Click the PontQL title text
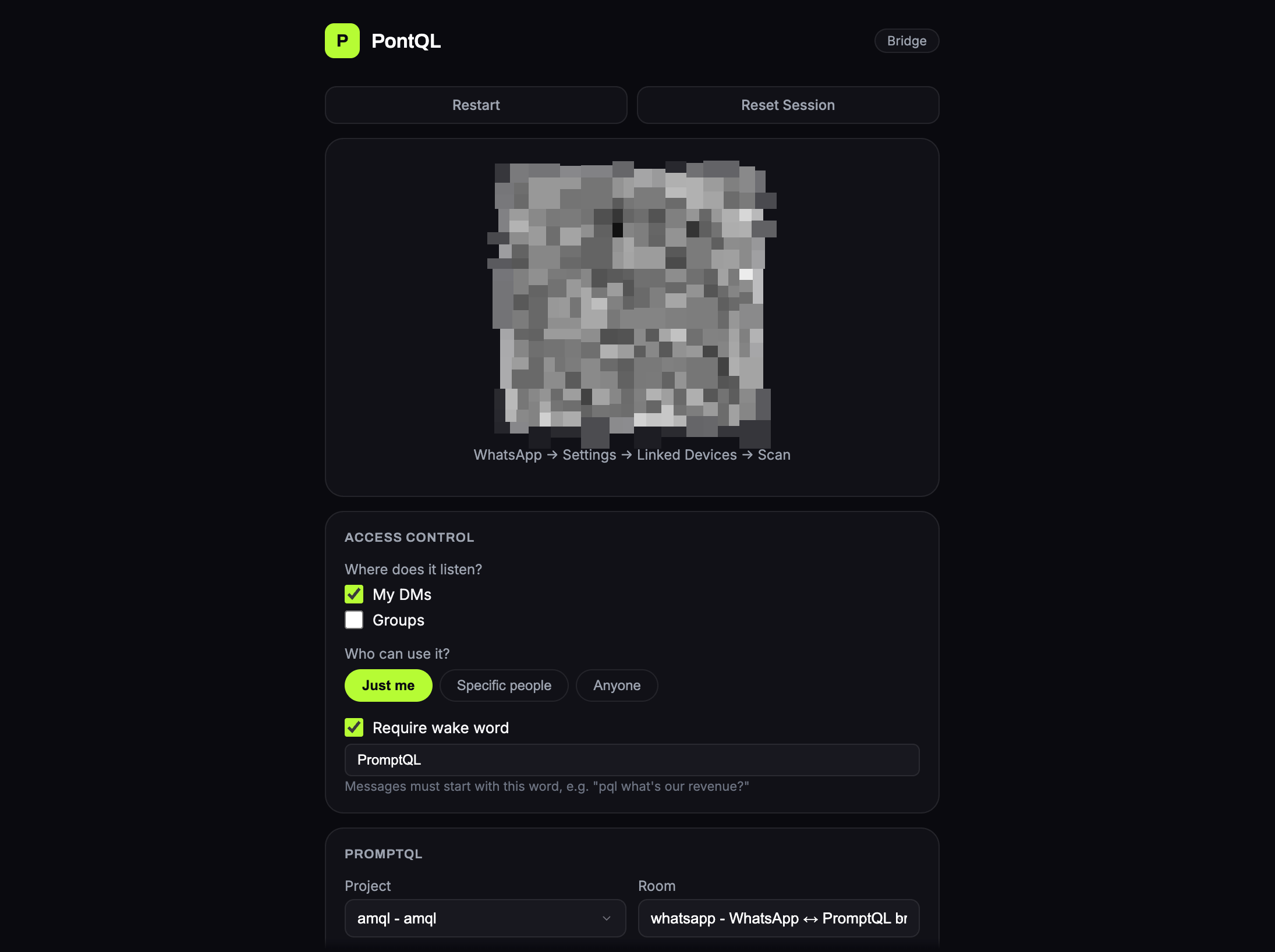This screenshot has width=1275, height=952. 406,41
